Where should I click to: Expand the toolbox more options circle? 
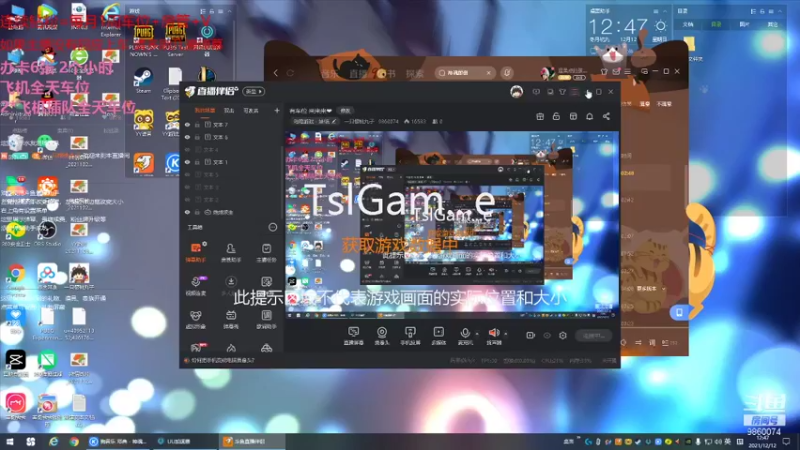point(273,227)
